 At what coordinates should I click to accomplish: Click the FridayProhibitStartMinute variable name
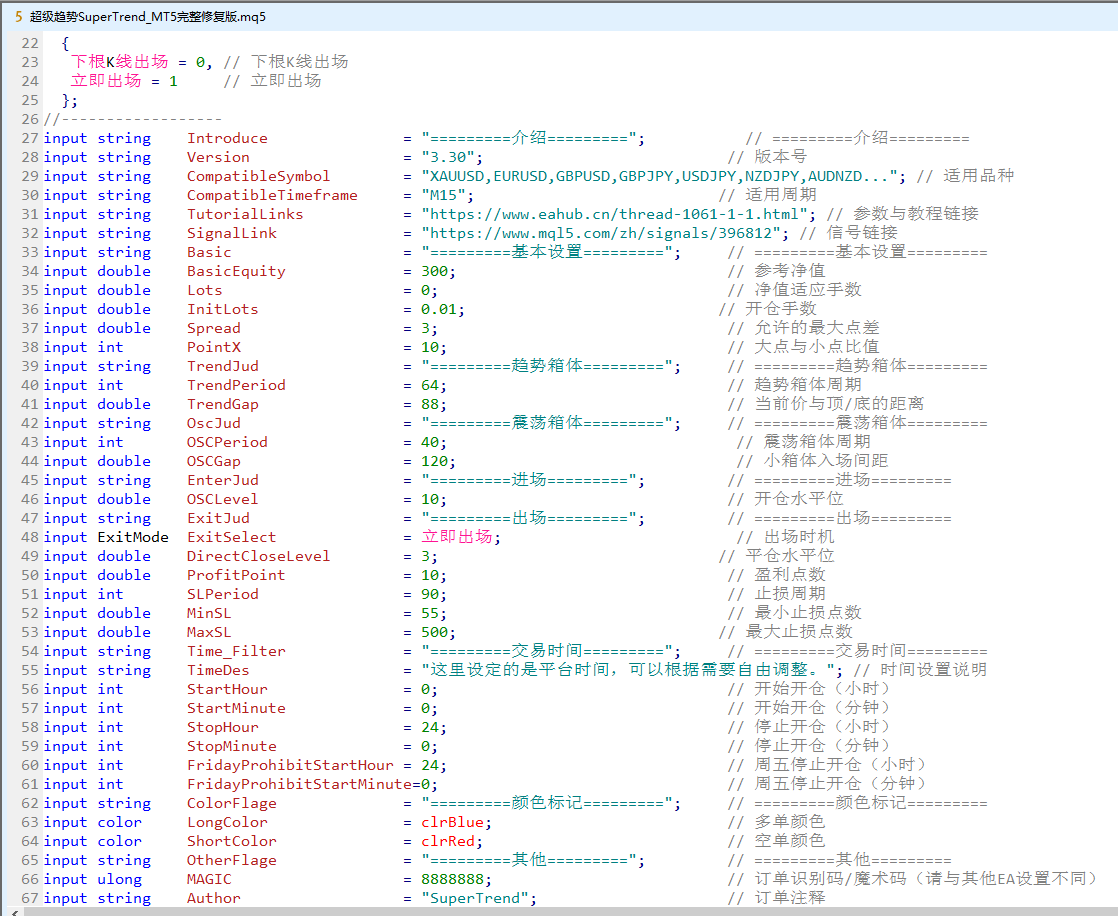299,785
